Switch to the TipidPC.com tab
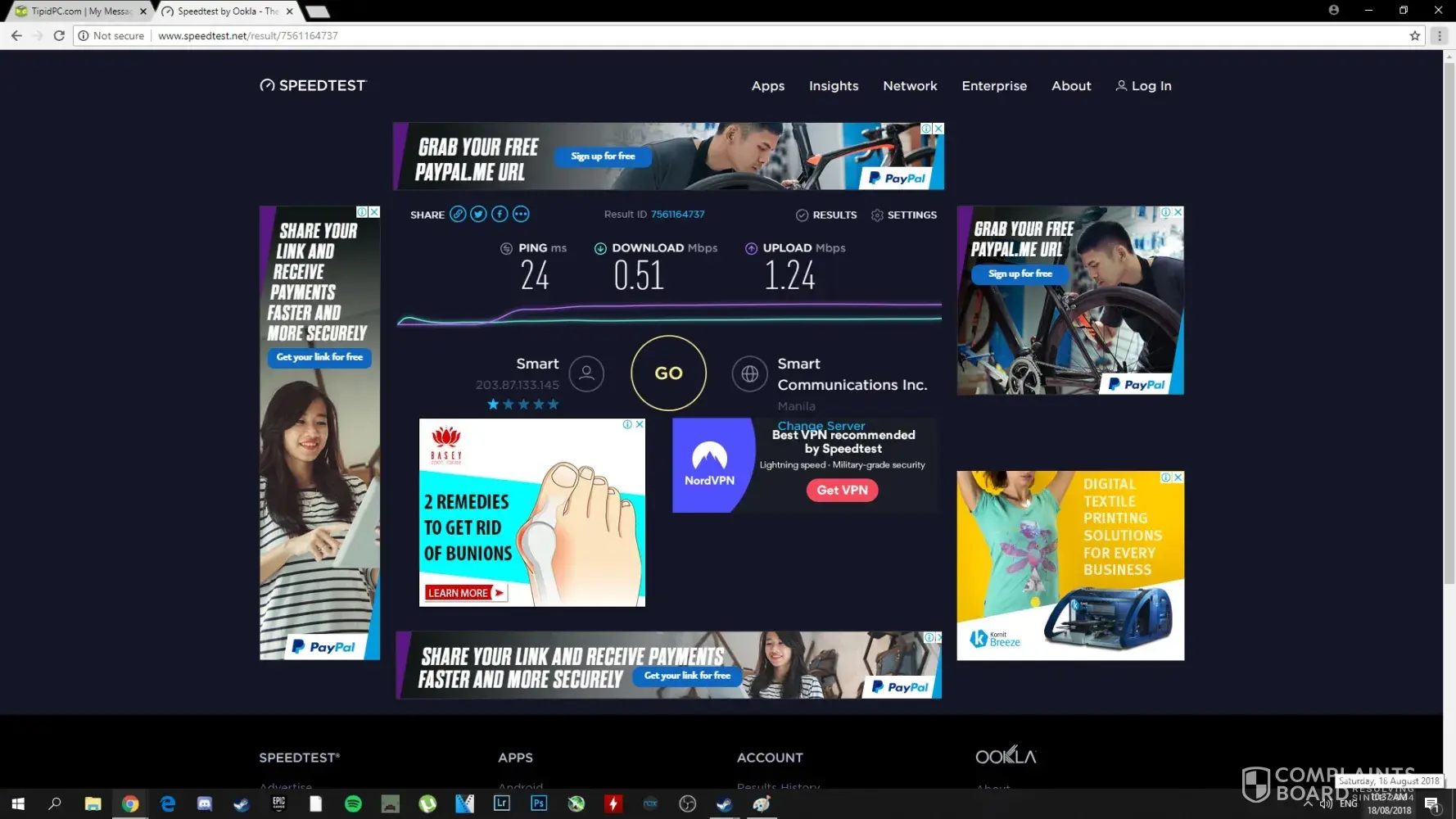This screenshot has height=819, width=1456. point(78,11)
